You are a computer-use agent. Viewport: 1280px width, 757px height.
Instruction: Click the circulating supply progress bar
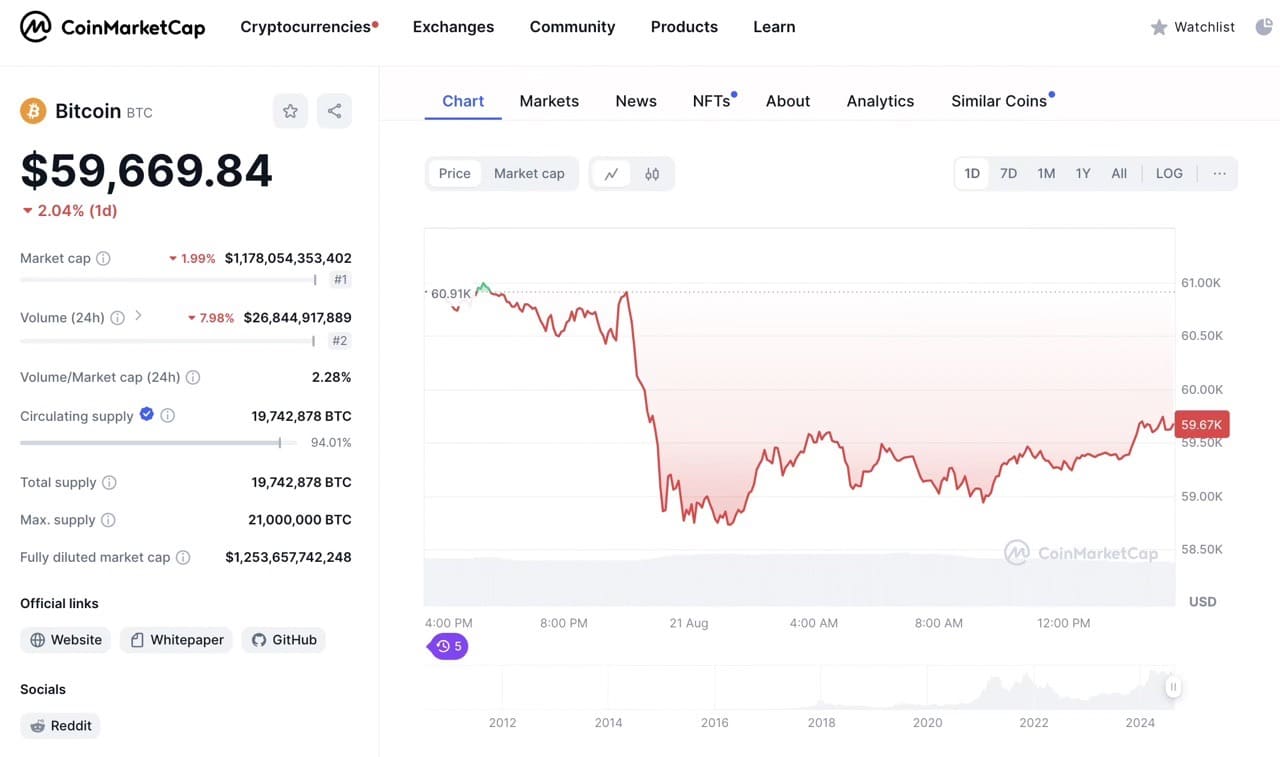(x=150, y=442)
